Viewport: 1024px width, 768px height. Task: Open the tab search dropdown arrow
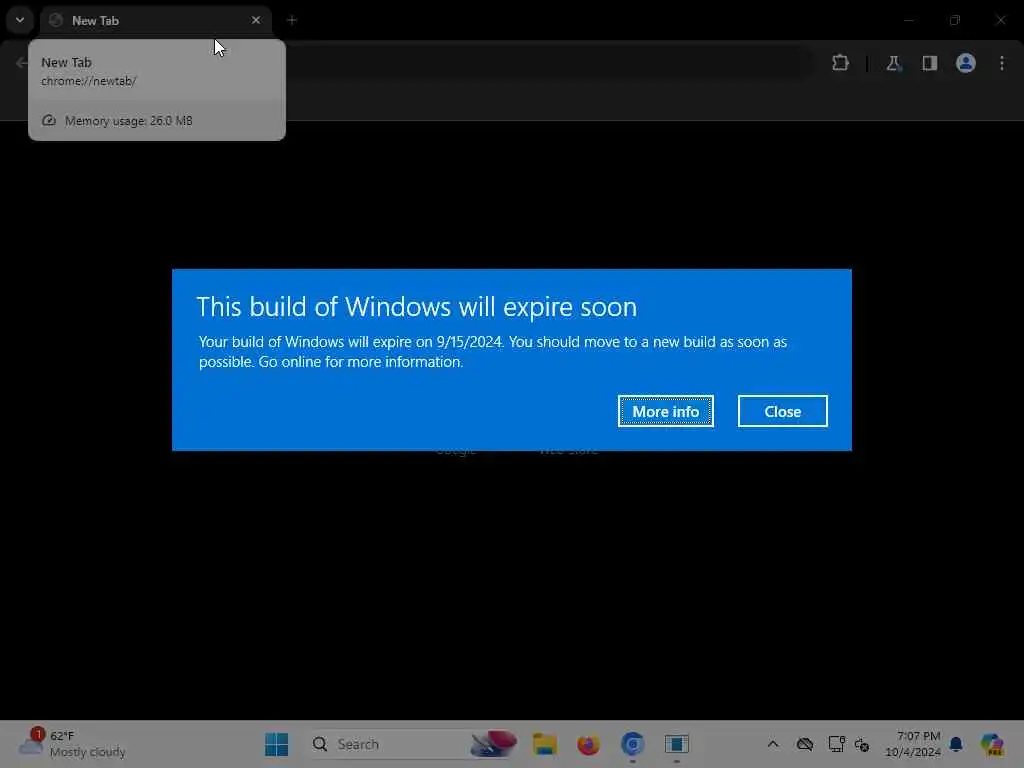click(x=20, y=20)
